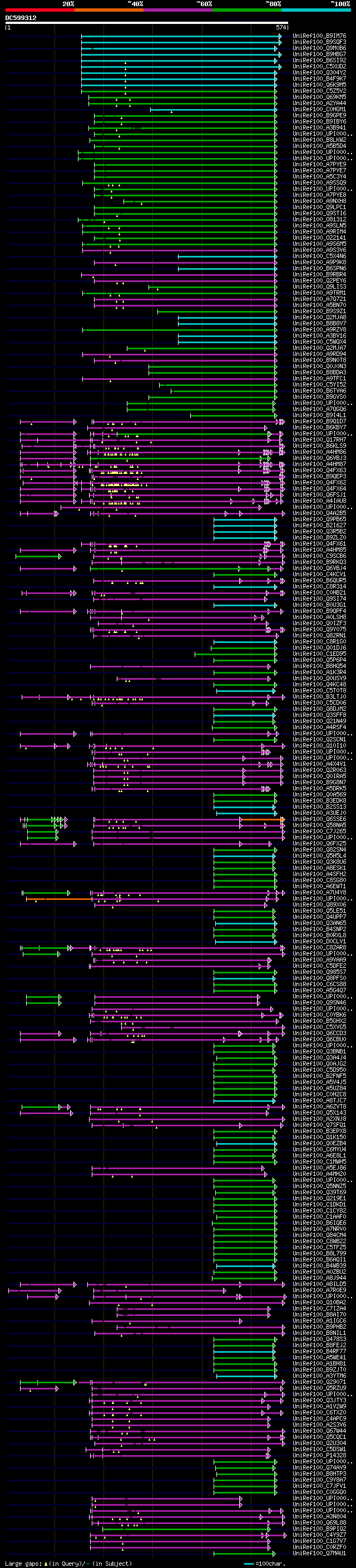
Task: Select label UniRef100_Q9LPC1
Action: pos(319,207)
